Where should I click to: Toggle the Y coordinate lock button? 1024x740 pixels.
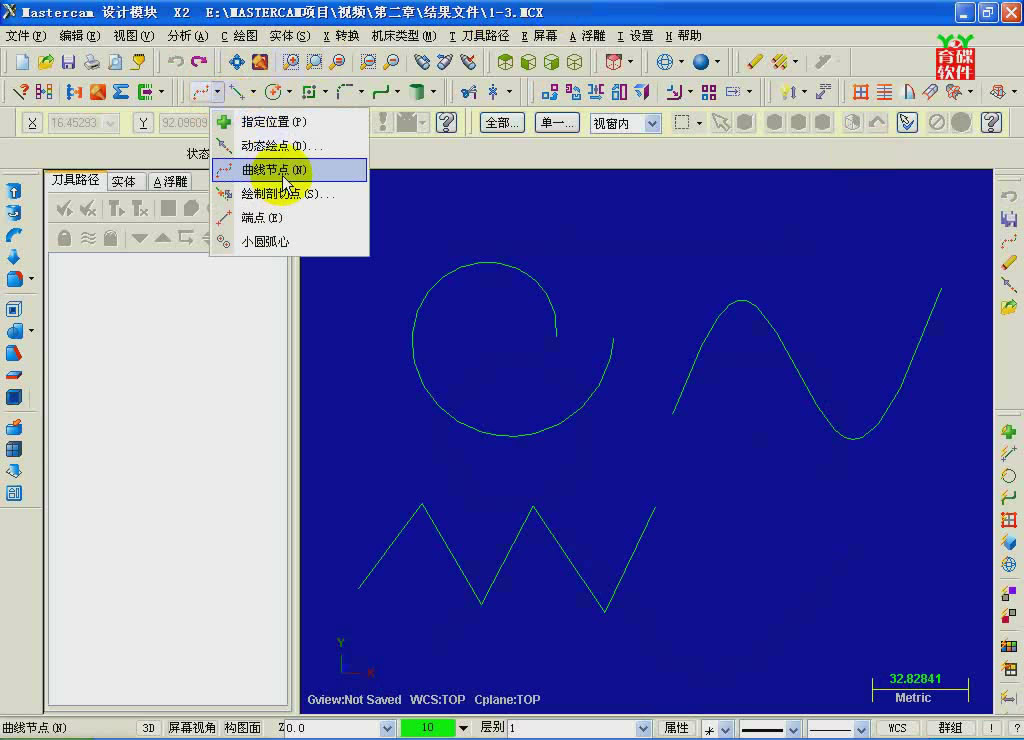pyautogui.click(x=143, y=123)
